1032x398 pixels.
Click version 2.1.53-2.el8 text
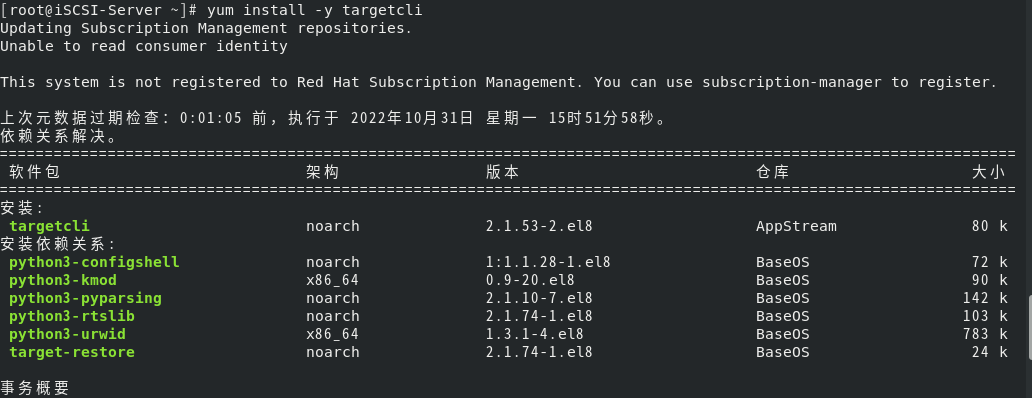coord(539,226)
